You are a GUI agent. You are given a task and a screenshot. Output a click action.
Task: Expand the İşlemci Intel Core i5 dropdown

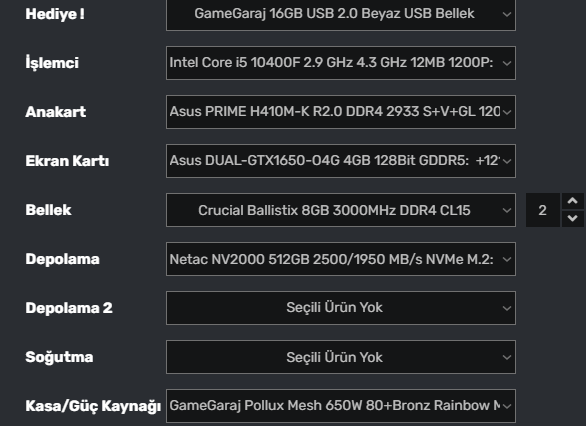tap(341, 63)
